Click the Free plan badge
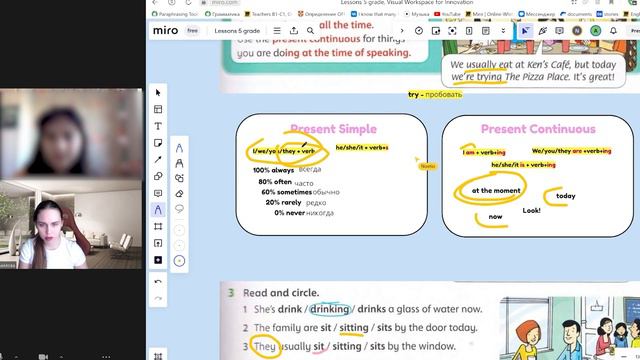Viewport: 640px width, 360px height. pos(192,31)
